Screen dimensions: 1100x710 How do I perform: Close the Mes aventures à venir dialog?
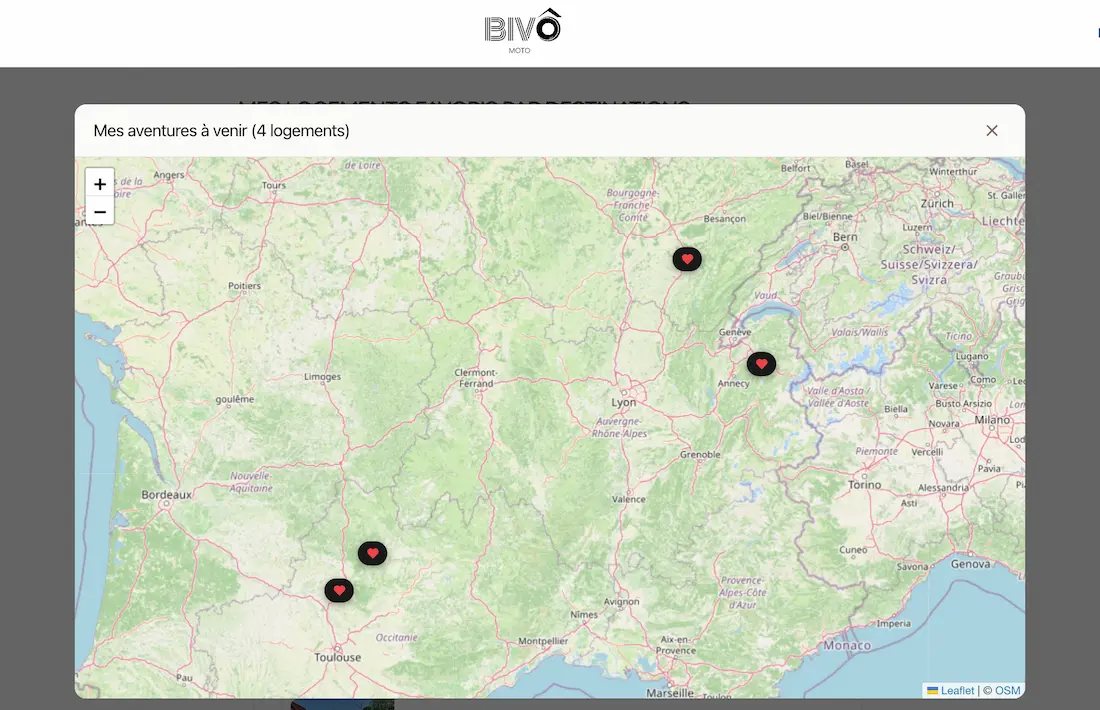pyautogui.click(x=991, y=130)
